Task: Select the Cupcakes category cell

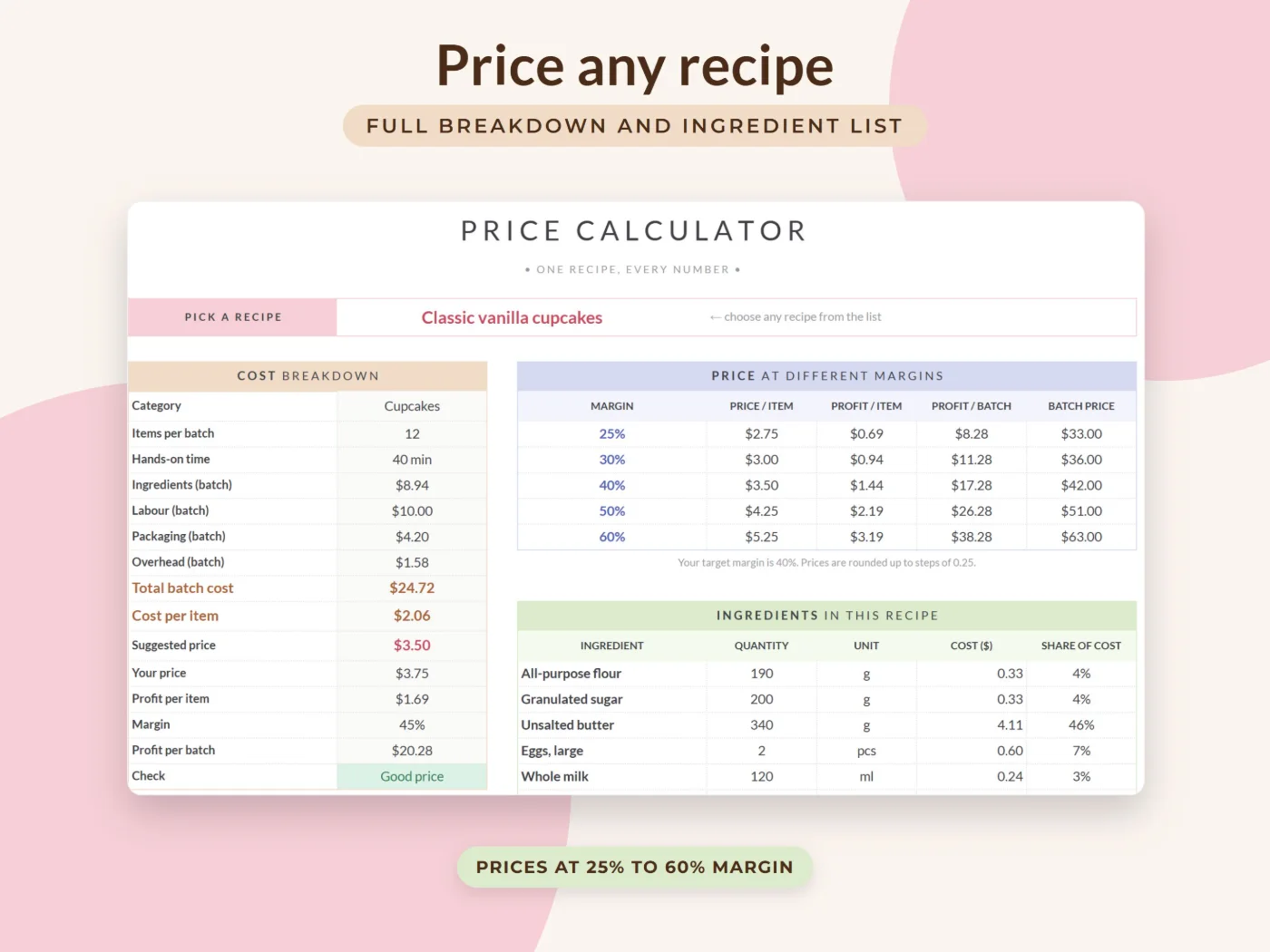Action: click(412, 406)
